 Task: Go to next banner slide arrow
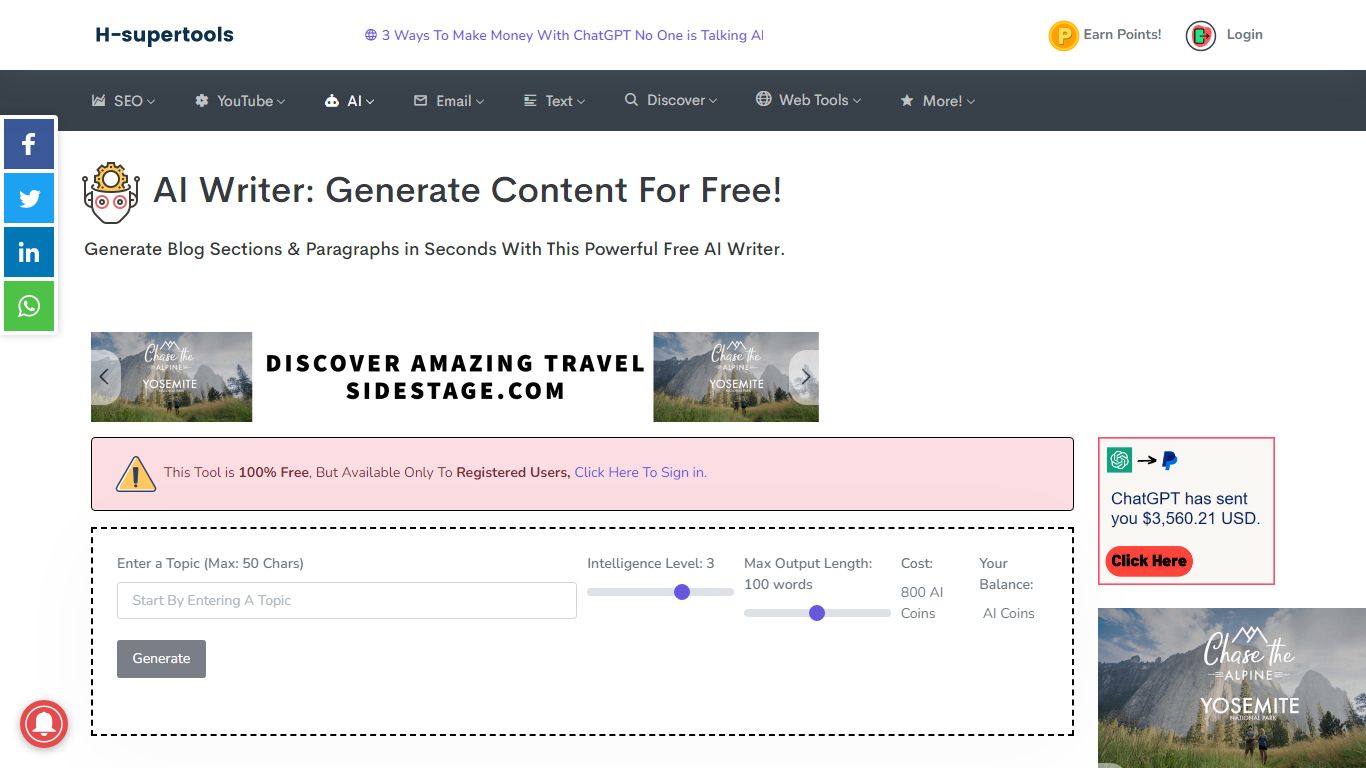(805, 377)
